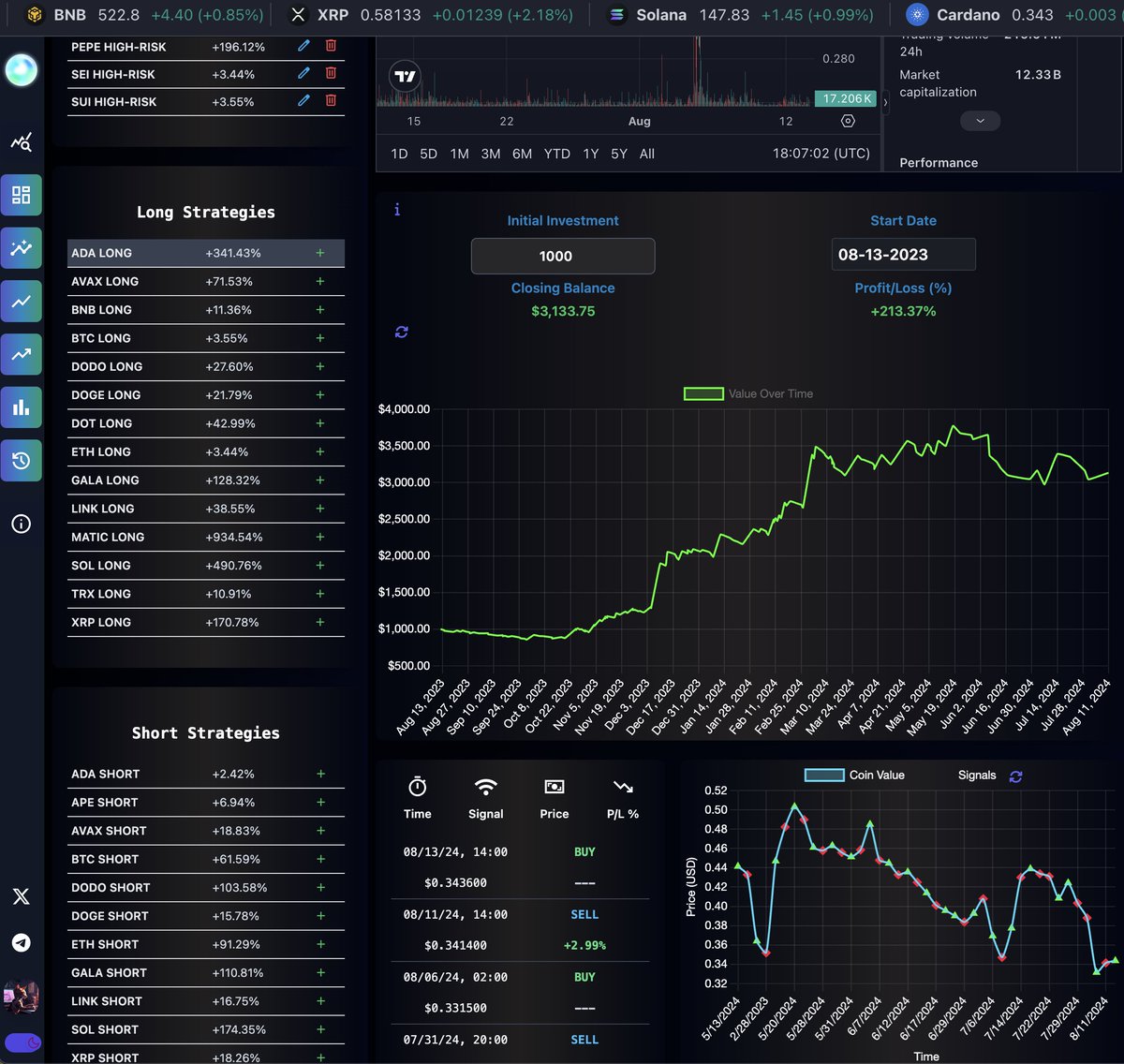The image size is (1124, 1064).
Task: Select the ETH SHORT strategy row
Action: pyautogui.click(x=206, y=944)
